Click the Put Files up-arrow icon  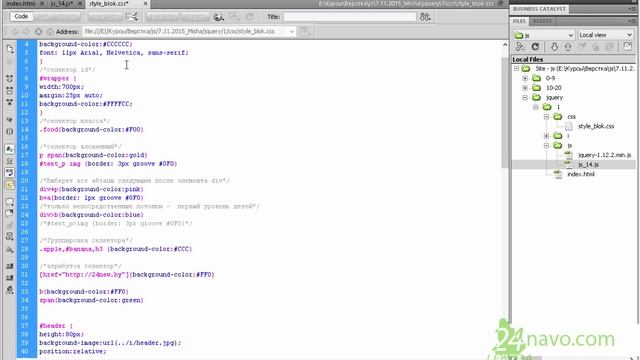[568, 47]
